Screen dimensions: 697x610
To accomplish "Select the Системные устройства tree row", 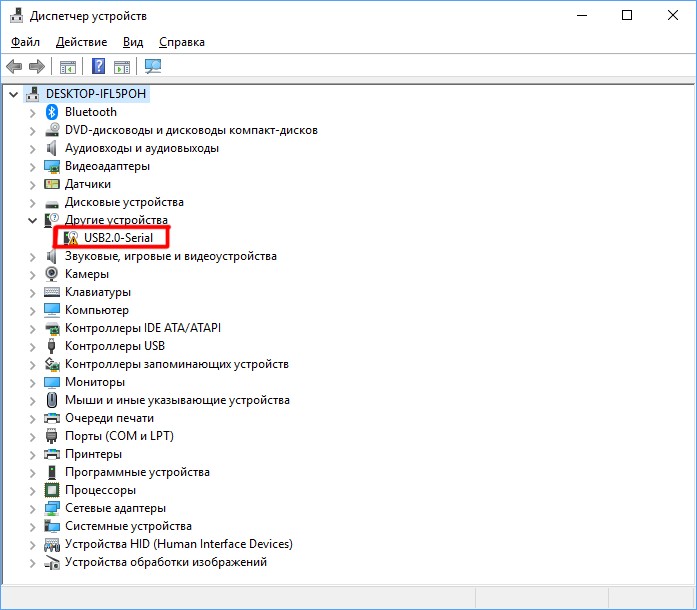I will coord(128,526).
